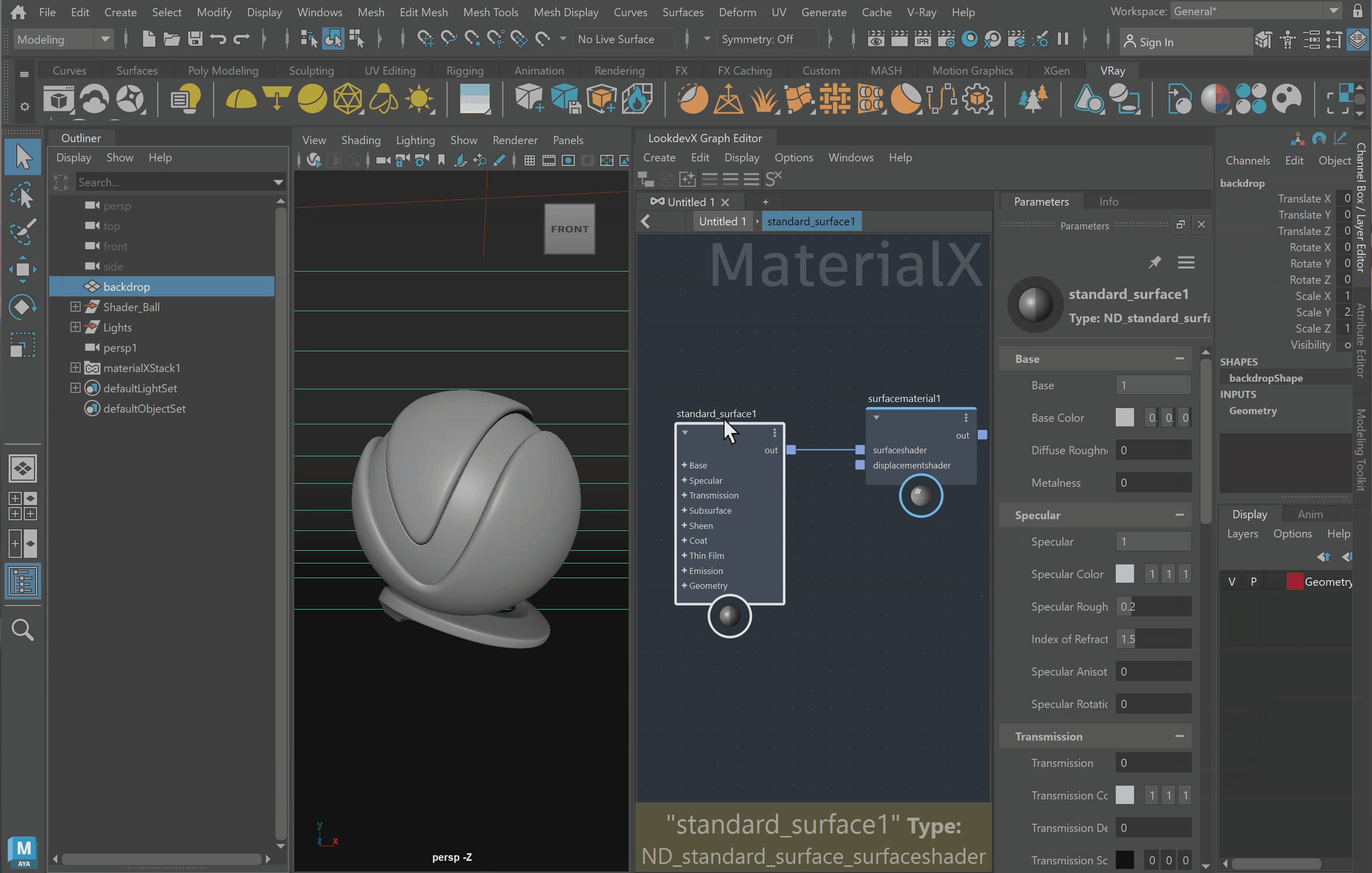
Task: Open the viewport Renderer menu
Action: 514,140
